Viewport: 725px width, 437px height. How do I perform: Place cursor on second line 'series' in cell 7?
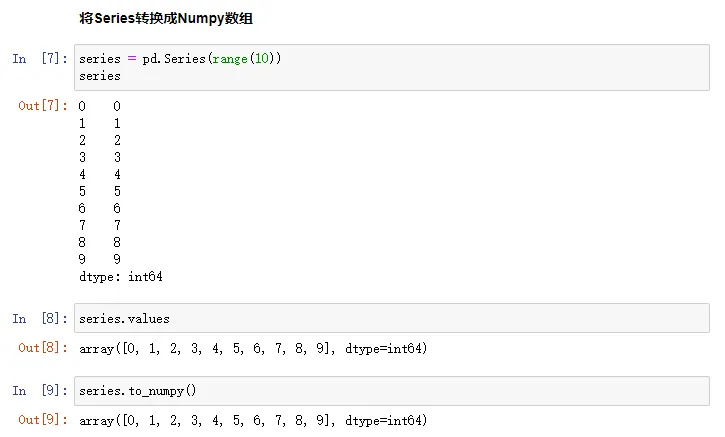[x=100, y=76]
